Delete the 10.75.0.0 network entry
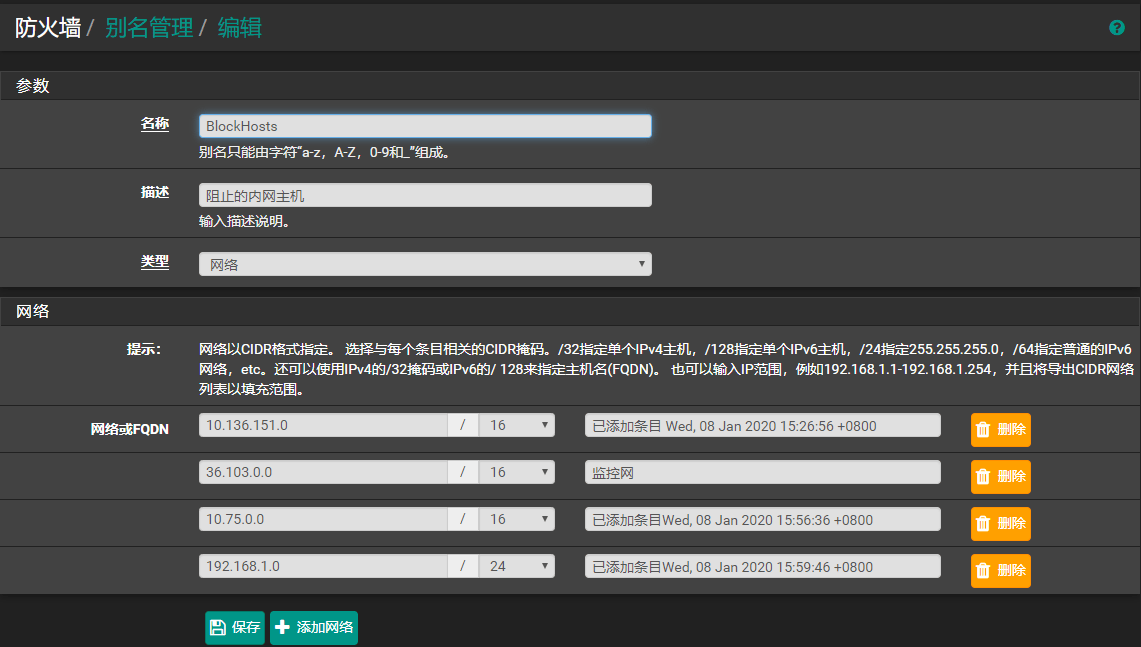Viewport: 1141px width, 647px height. pos(1000,523)
